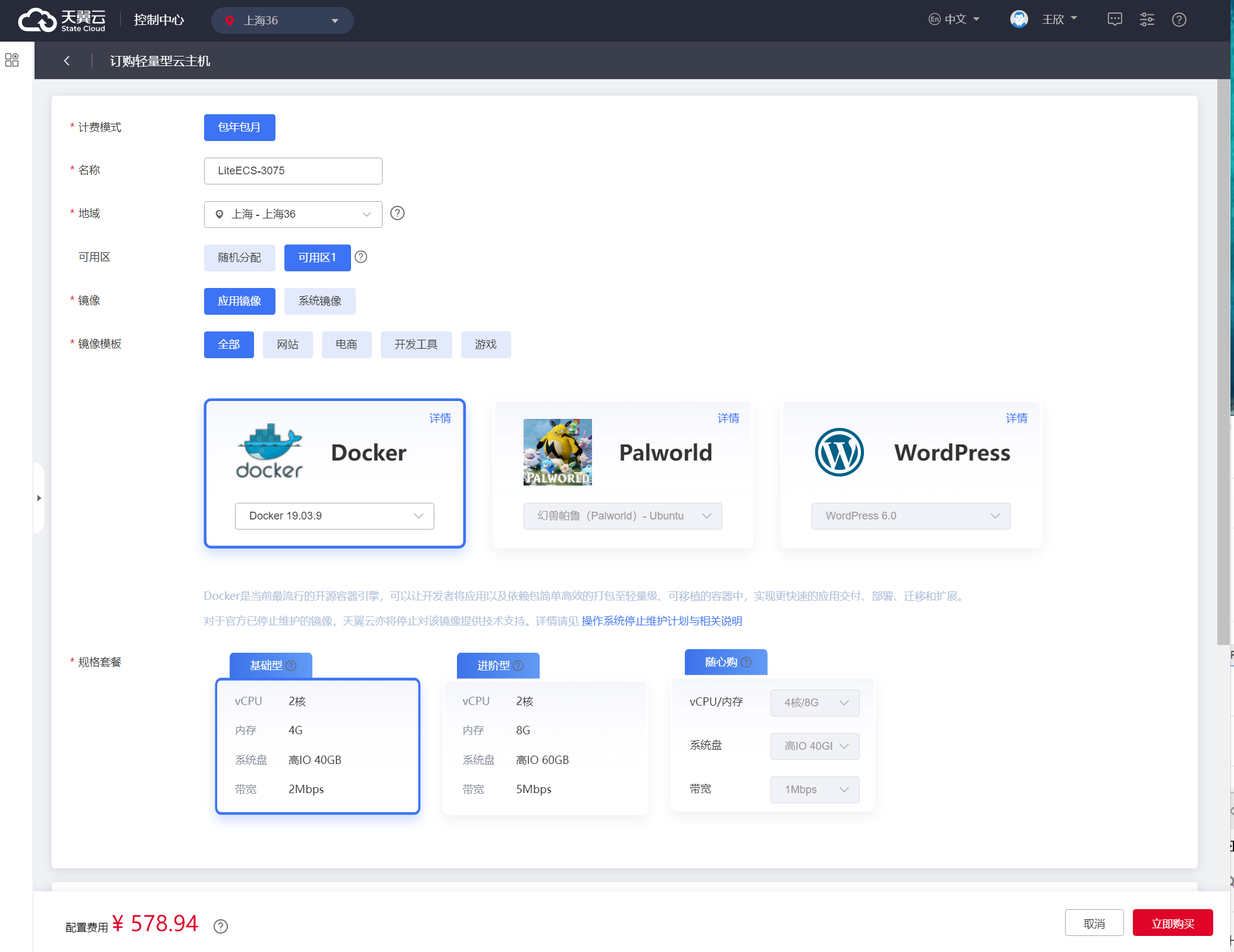Expand the left sidebar collapse arrow
The height and width of the screenshot is (952, 1234).
coord(39,498)
